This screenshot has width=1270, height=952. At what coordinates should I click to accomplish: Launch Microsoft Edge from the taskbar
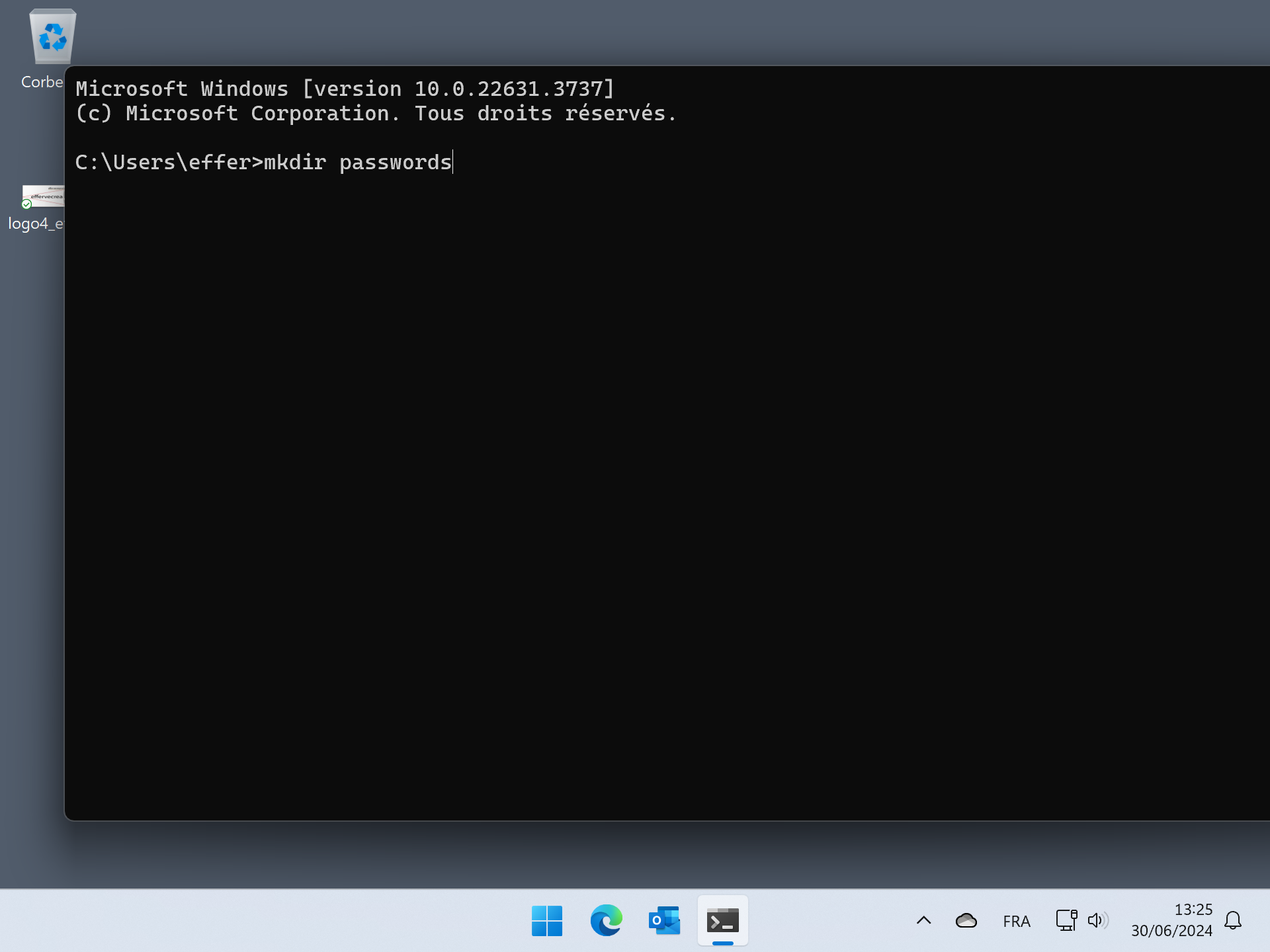606,920
